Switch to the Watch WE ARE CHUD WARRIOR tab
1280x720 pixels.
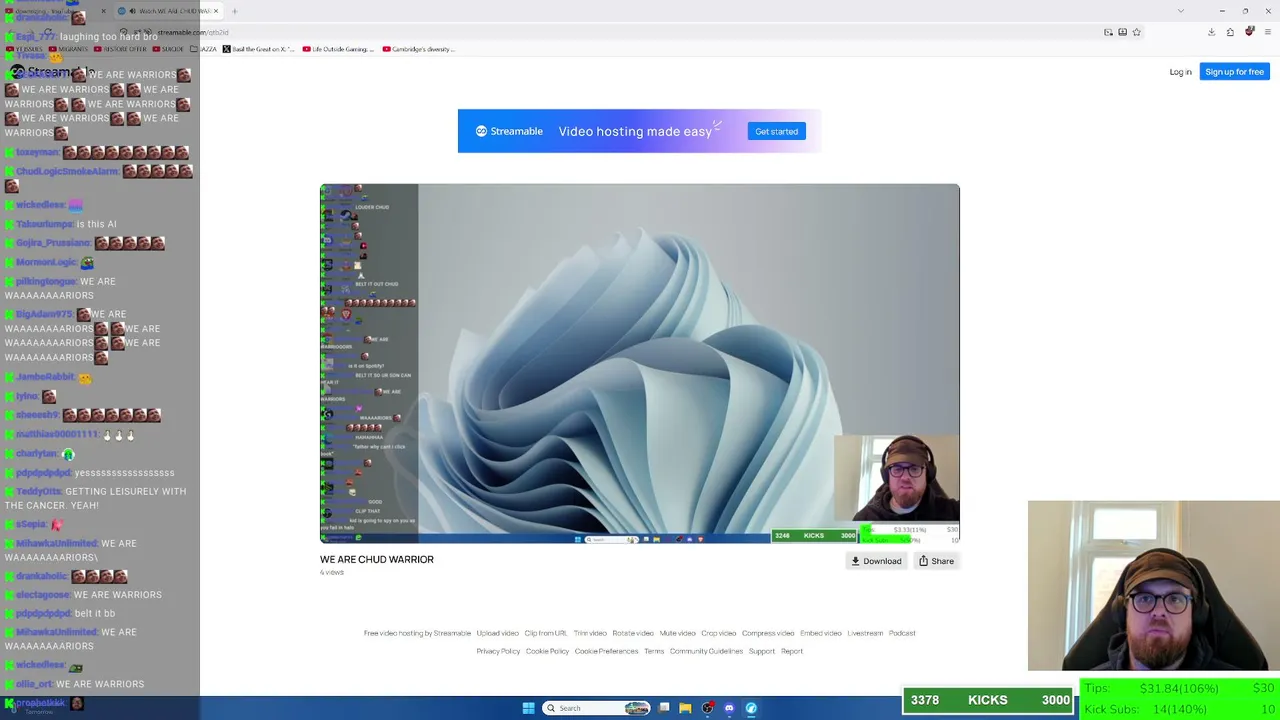point(167,11)
